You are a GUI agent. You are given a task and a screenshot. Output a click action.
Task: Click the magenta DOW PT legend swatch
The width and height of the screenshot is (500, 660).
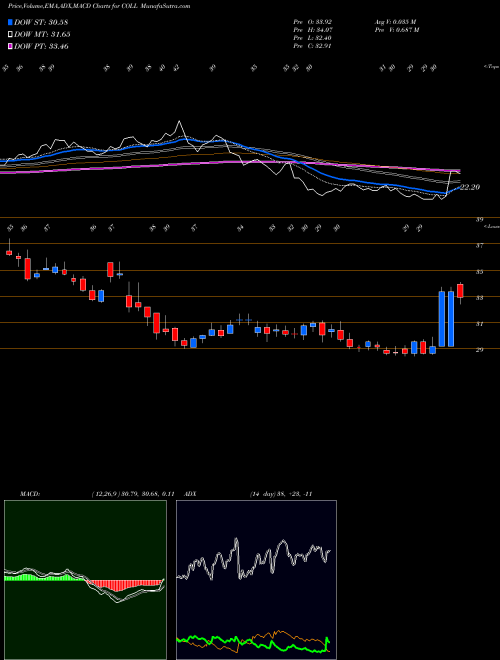(10, 46)
